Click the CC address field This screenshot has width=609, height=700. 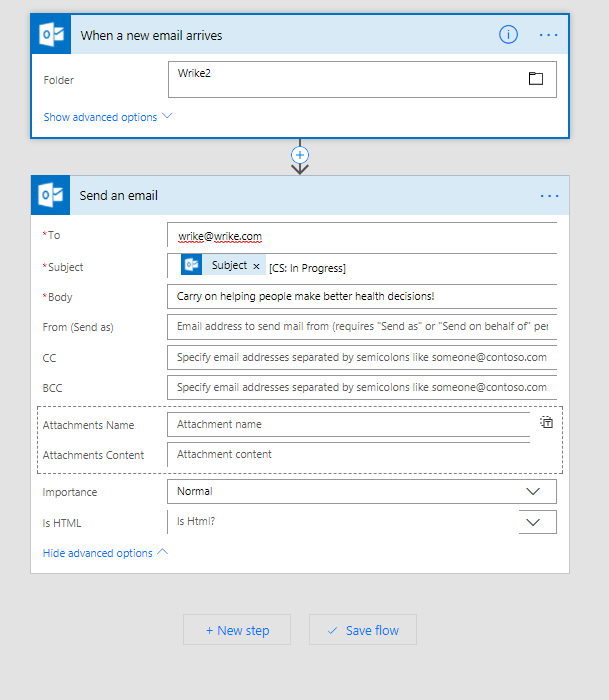(x=361, y=357)
